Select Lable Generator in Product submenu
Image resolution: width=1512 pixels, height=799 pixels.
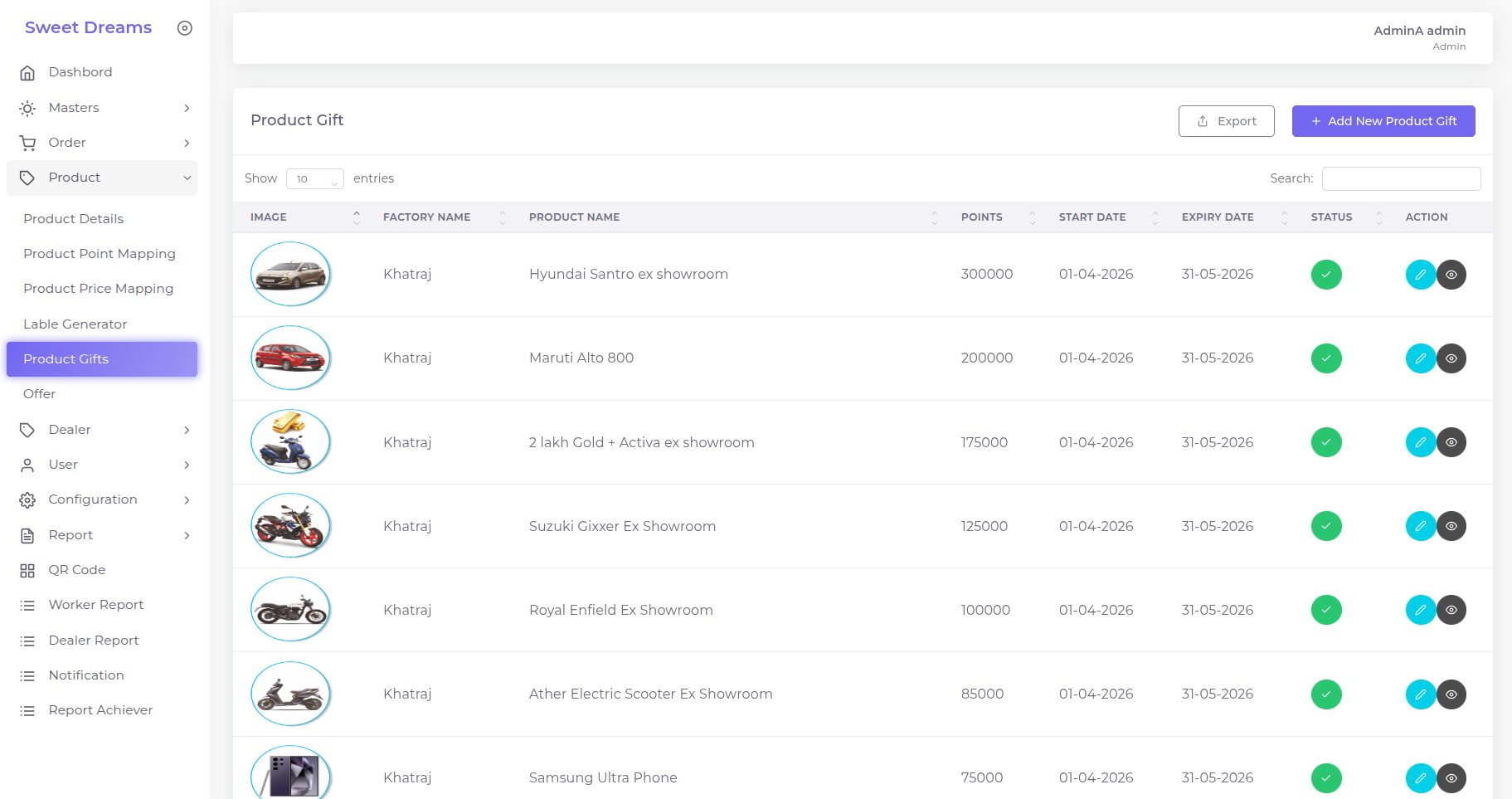click(x=75, y=324)
